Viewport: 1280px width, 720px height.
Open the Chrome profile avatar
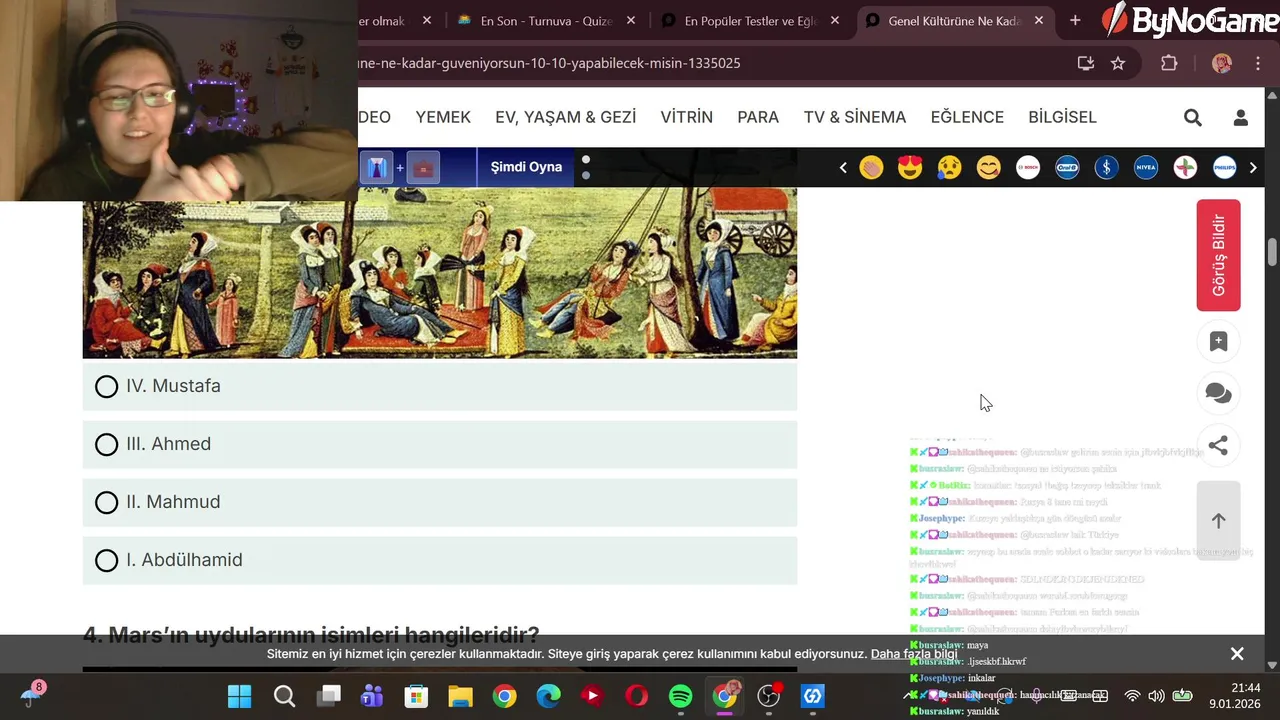[1221, 63]
